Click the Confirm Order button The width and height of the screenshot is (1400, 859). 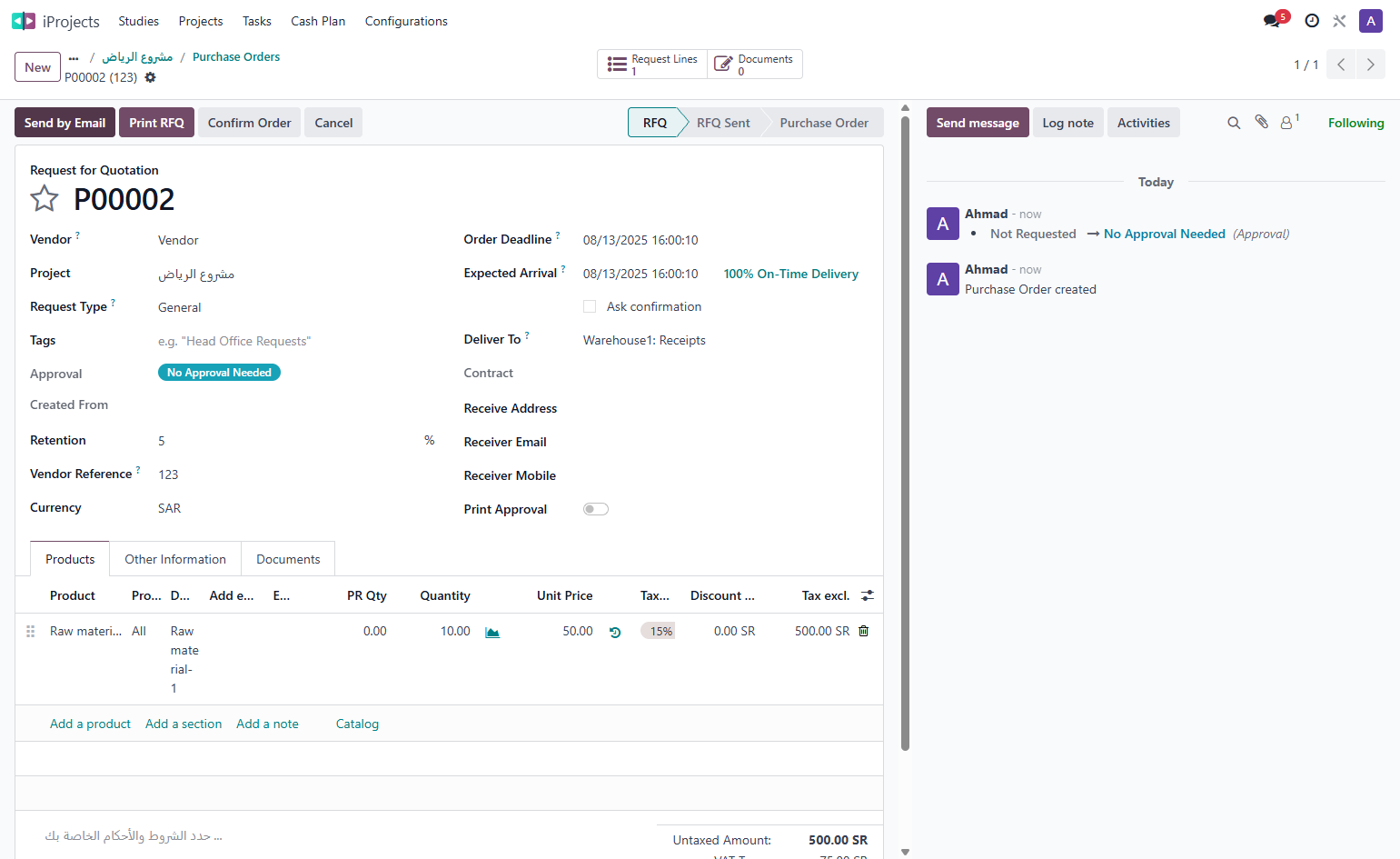click(250, 123)
